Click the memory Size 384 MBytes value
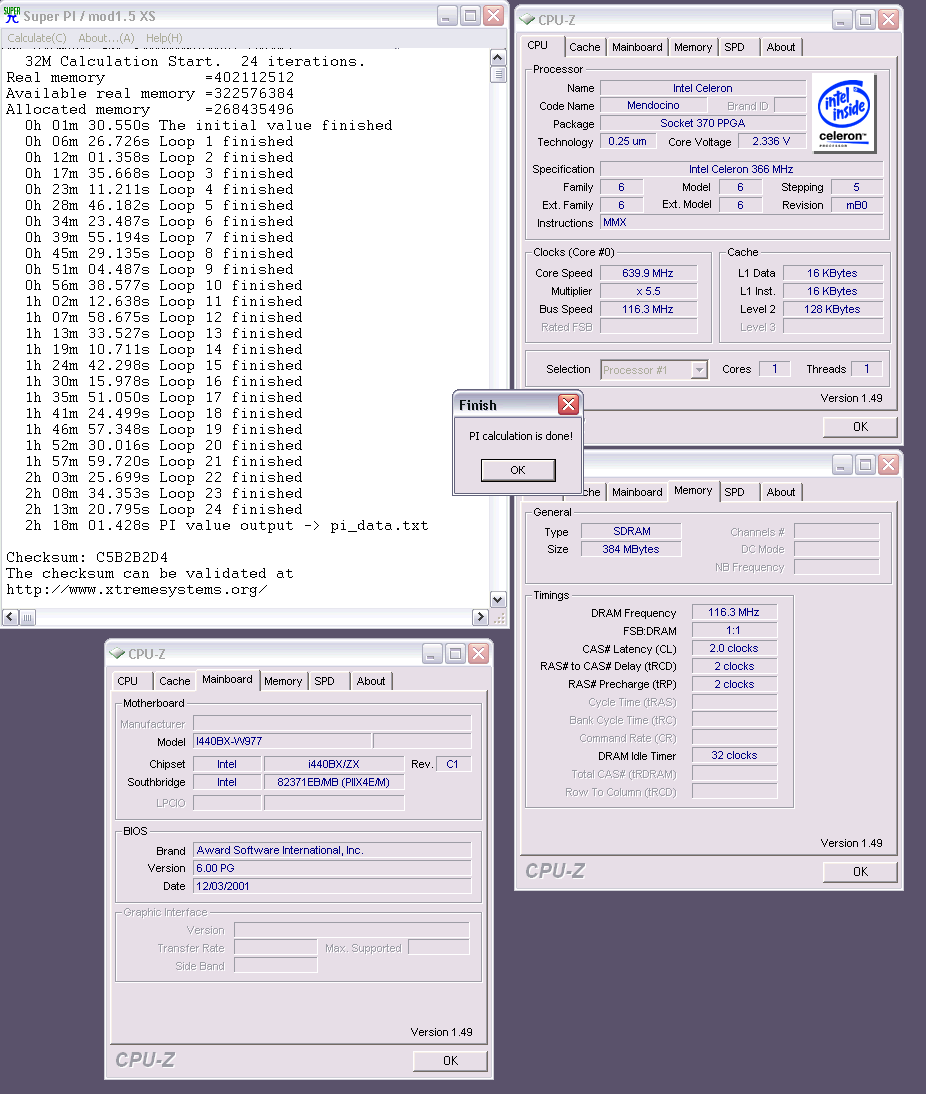The height and width of the screenshot is (1094, 926). (x=631, y=549)
